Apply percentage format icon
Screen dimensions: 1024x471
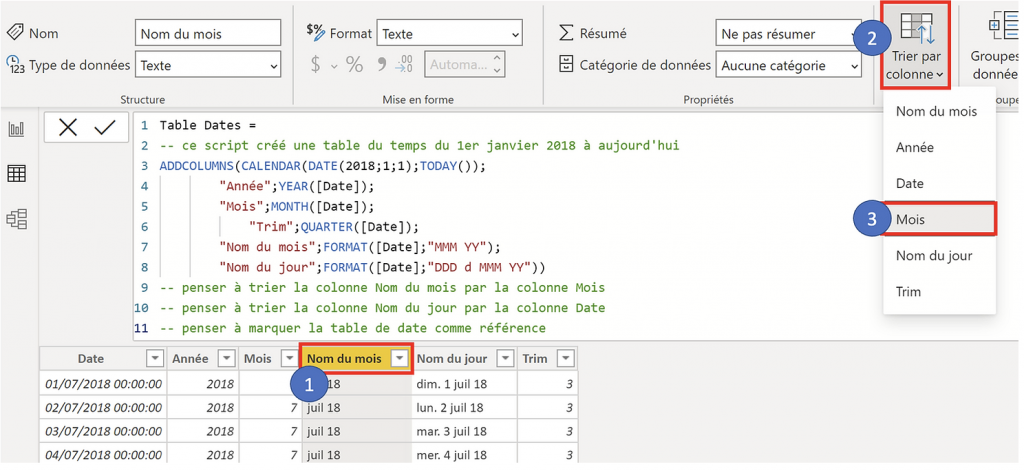pyautogui.click(x=355, y=65)
